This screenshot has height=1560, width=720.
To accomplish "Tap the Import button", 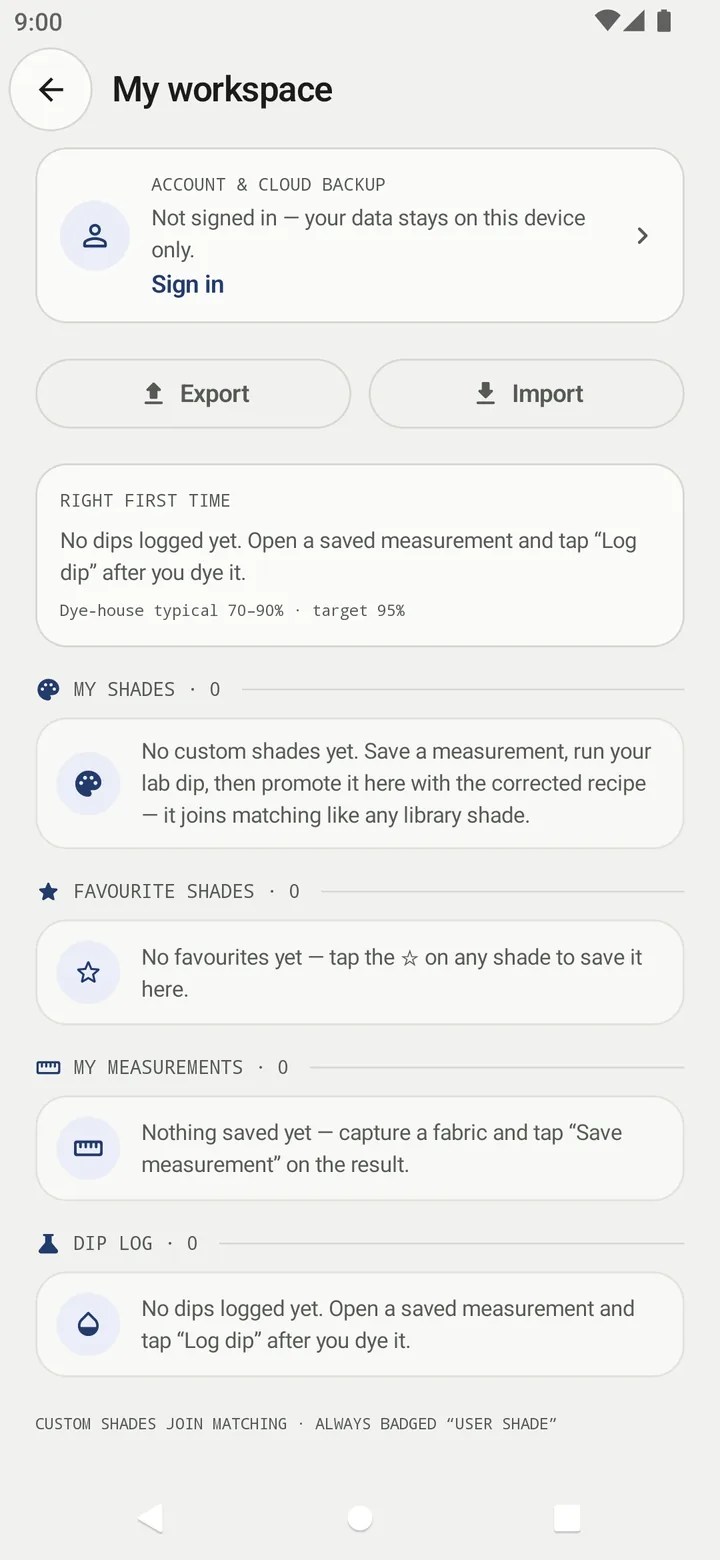I will (x=526, y=394).
